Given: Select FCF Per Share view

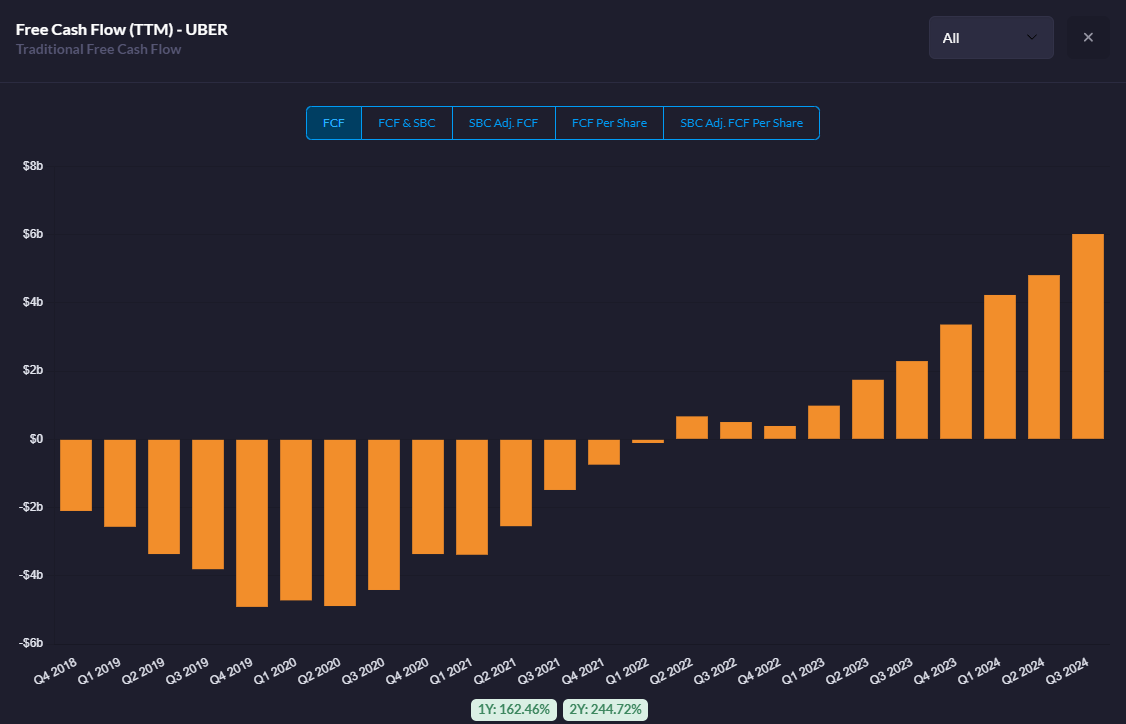Looking at the screenshot, I should click(x=609, y=123).
